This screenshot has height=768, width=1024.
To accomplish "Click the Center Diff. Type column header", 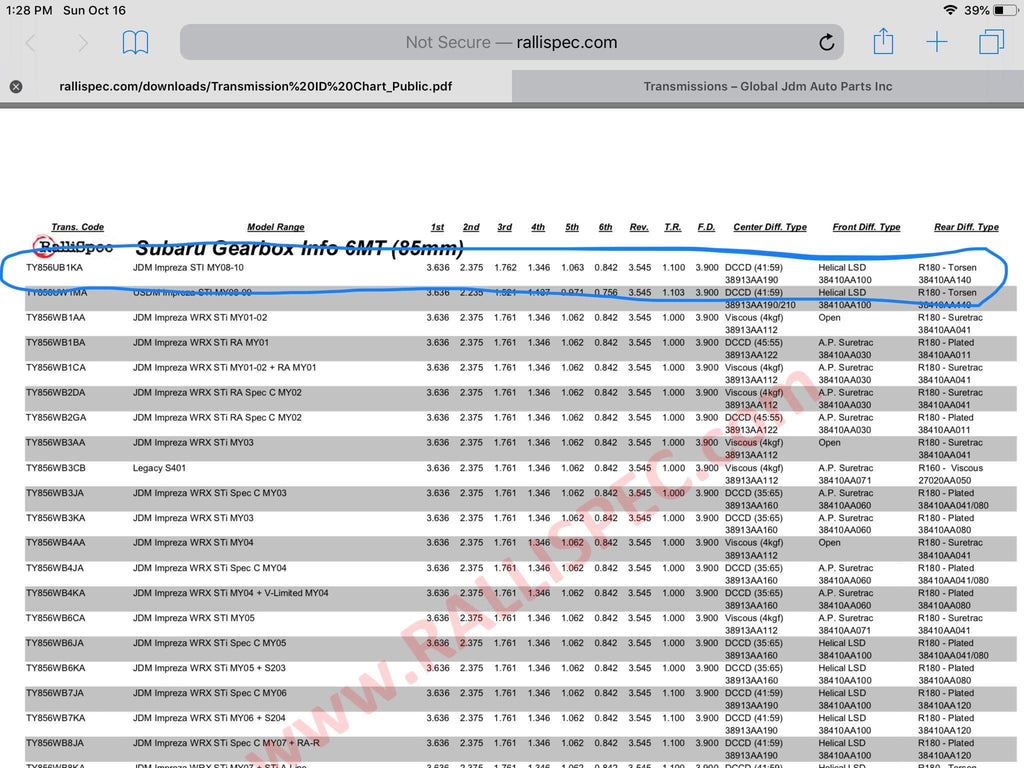I will pyautogui.click(x=769, y=227).
